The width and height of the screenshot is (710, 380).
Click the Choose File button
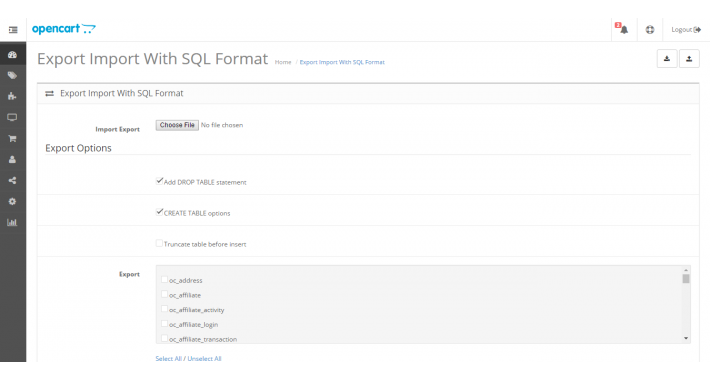point(177,125)
